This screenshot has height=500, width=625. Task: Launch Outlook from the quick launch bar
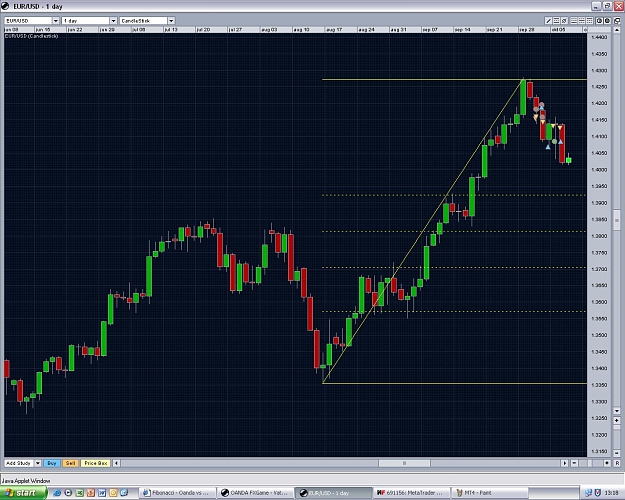(113, 493)
